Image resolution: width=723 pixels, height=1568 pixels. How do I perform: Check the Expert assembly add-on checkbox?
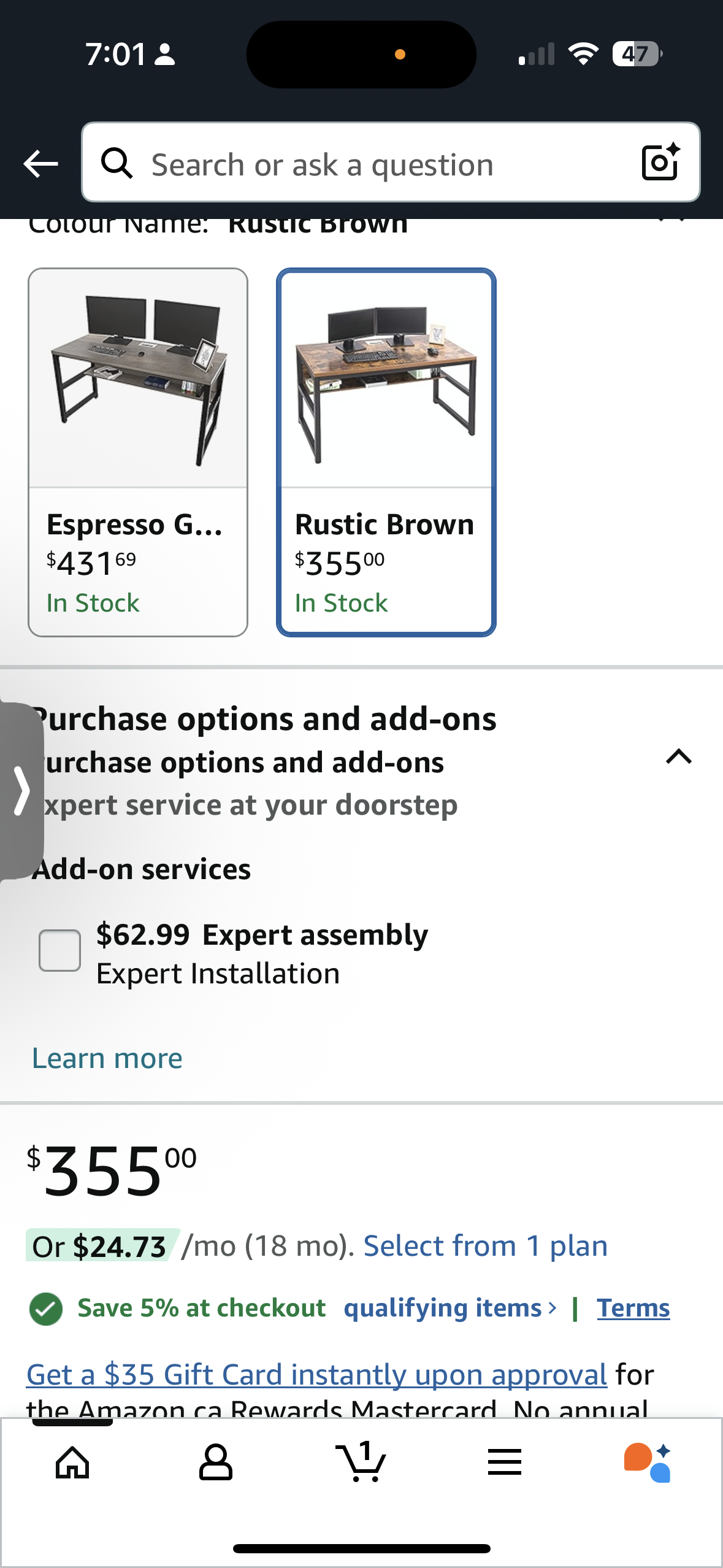(59, 950)
